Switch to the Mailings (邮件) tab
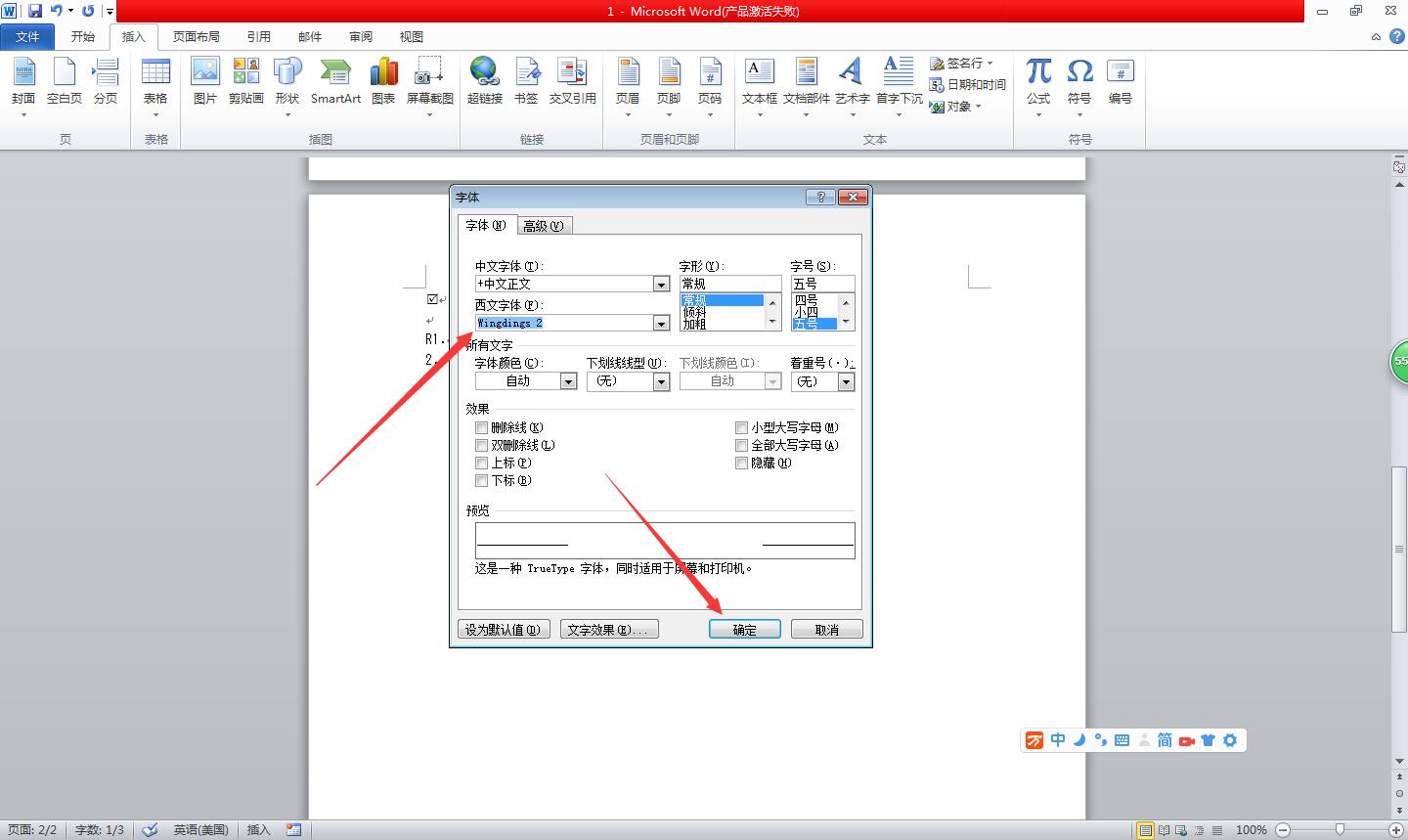The width and height of the screenshot is (1408, 840). coord(310,36)
